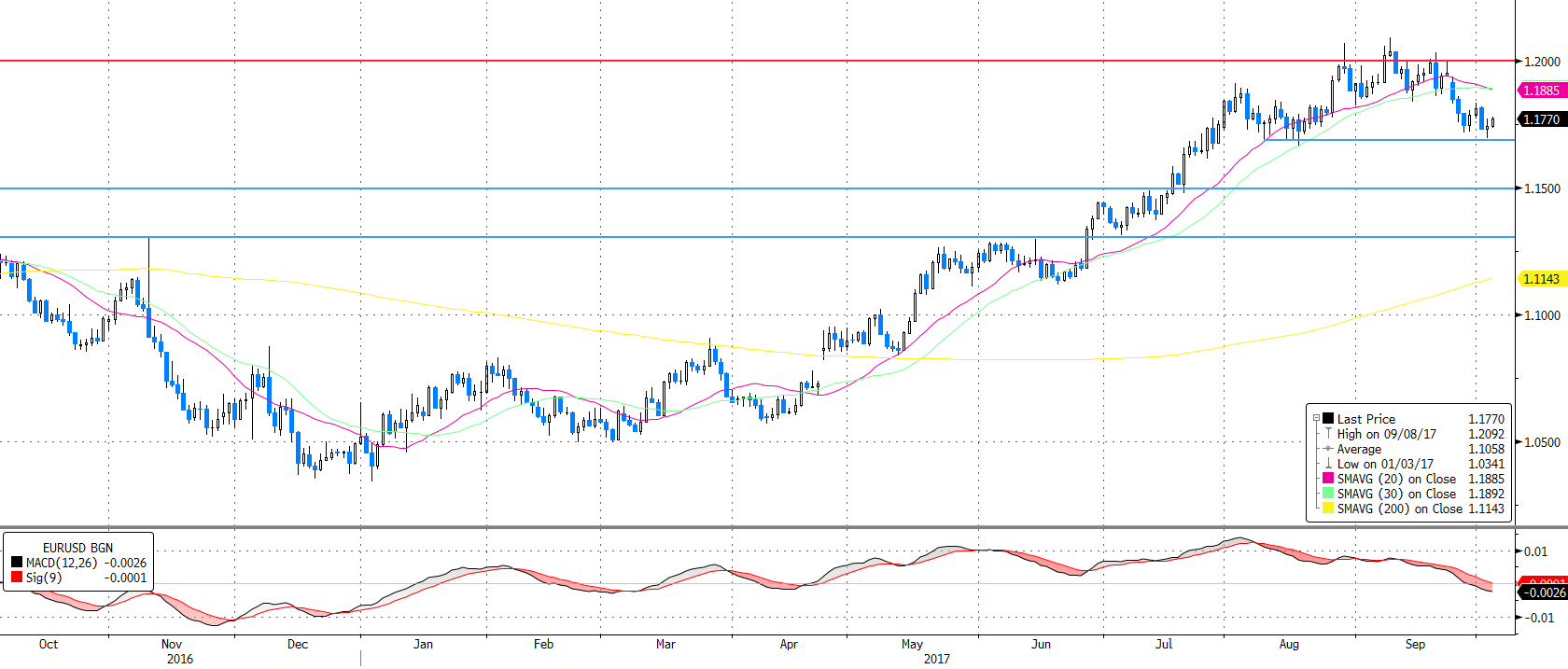Click the Apr label on time axis
The height and width of the screenshot is (669, 1568).
coord(789,644)
